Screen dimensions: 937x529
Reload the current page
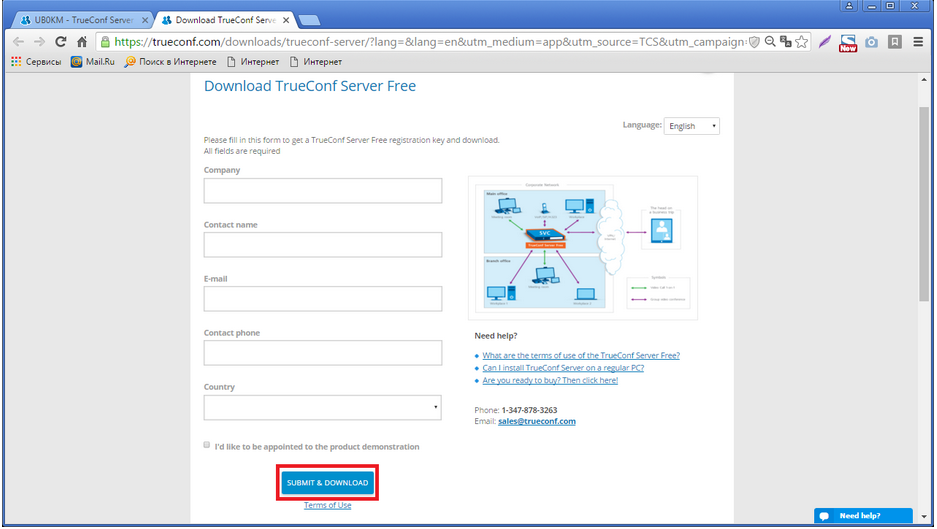[x=60, y=42]
